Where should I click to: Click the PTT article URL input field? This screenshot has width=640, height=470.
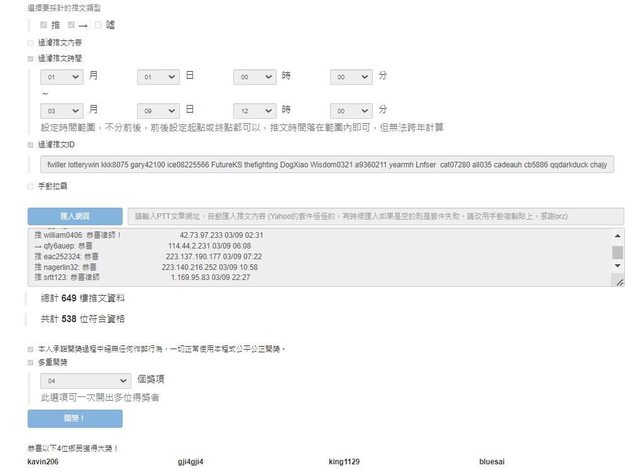(x=375, y=215)
